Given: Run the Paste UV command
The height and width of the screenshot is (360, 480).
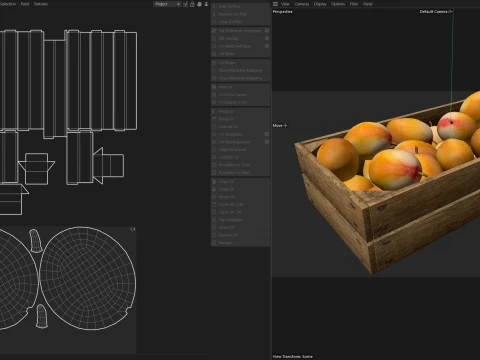Looking at the screenshot, I should 240,189.
